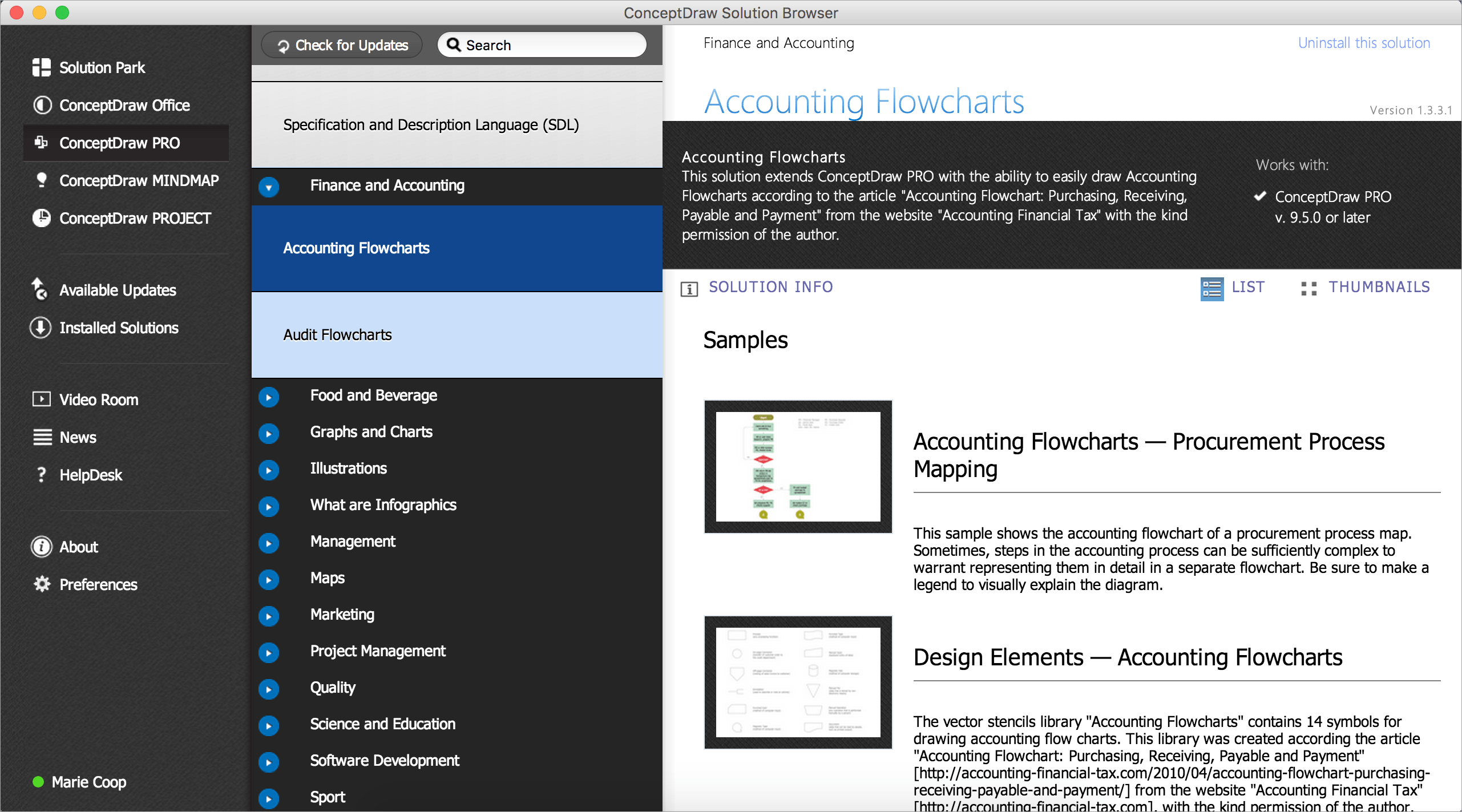
Task: Click the About info icon
Action: 41,547
